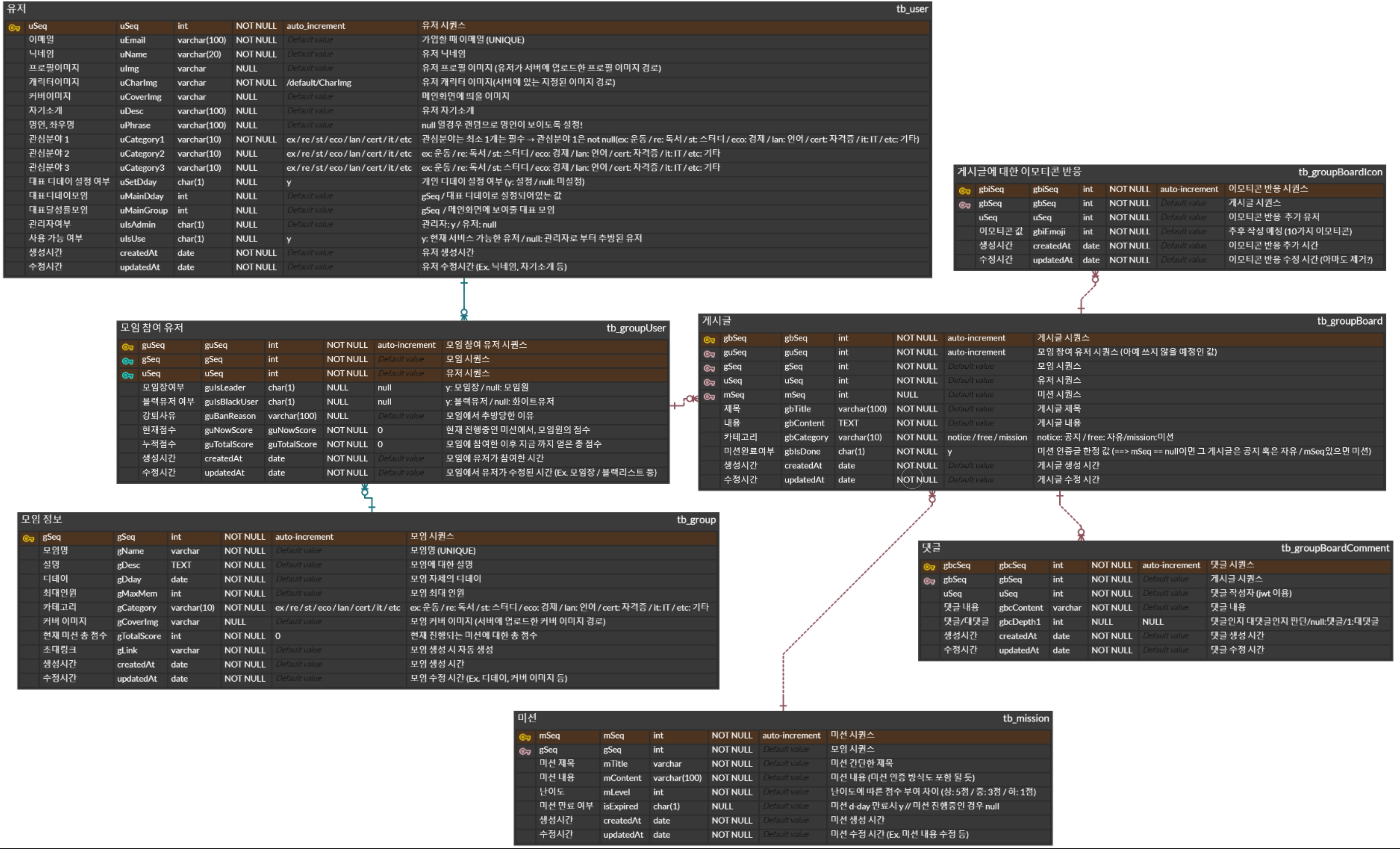Select the blue foreign key icon beside uSeq in tb_groupUser

pos(128,375)
